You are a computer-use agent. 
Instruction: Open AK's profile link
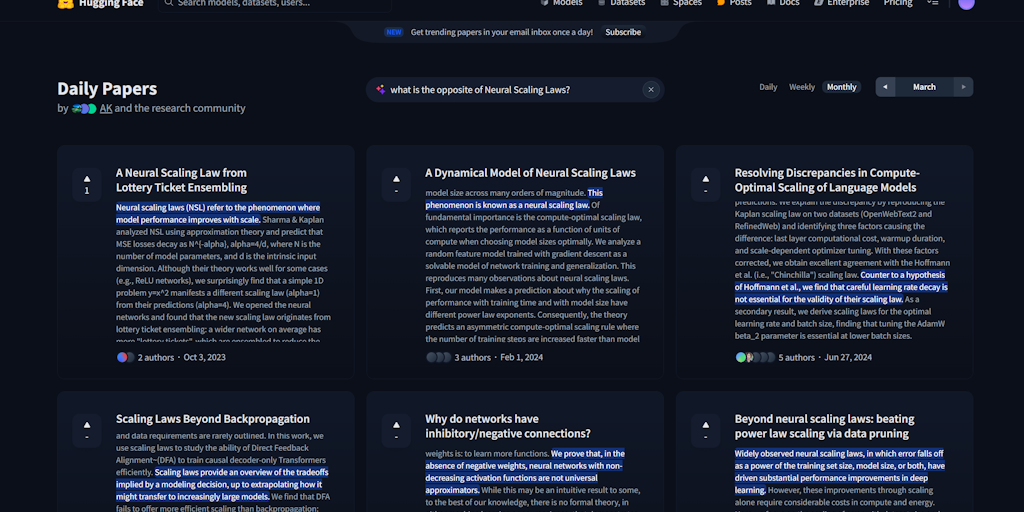(106, 108)
